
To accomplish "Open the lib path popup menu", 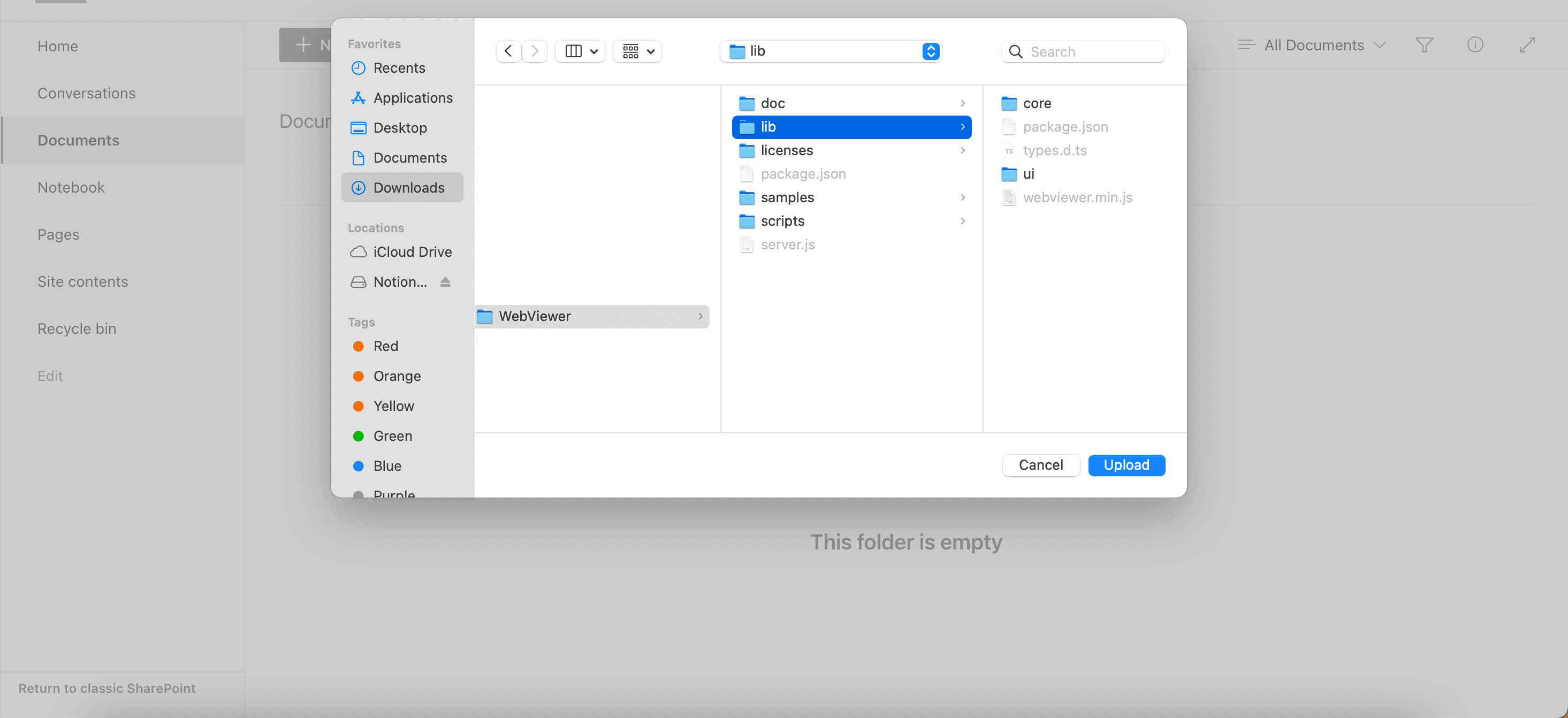I will pos(830,51).
